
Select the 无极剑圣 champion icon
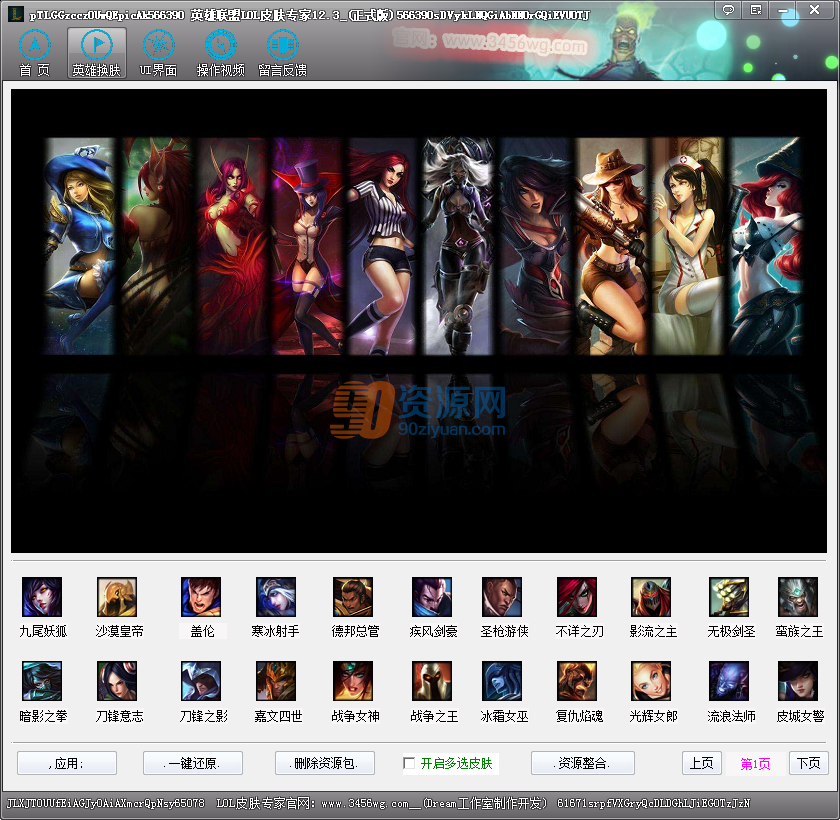tap(729, 597)
